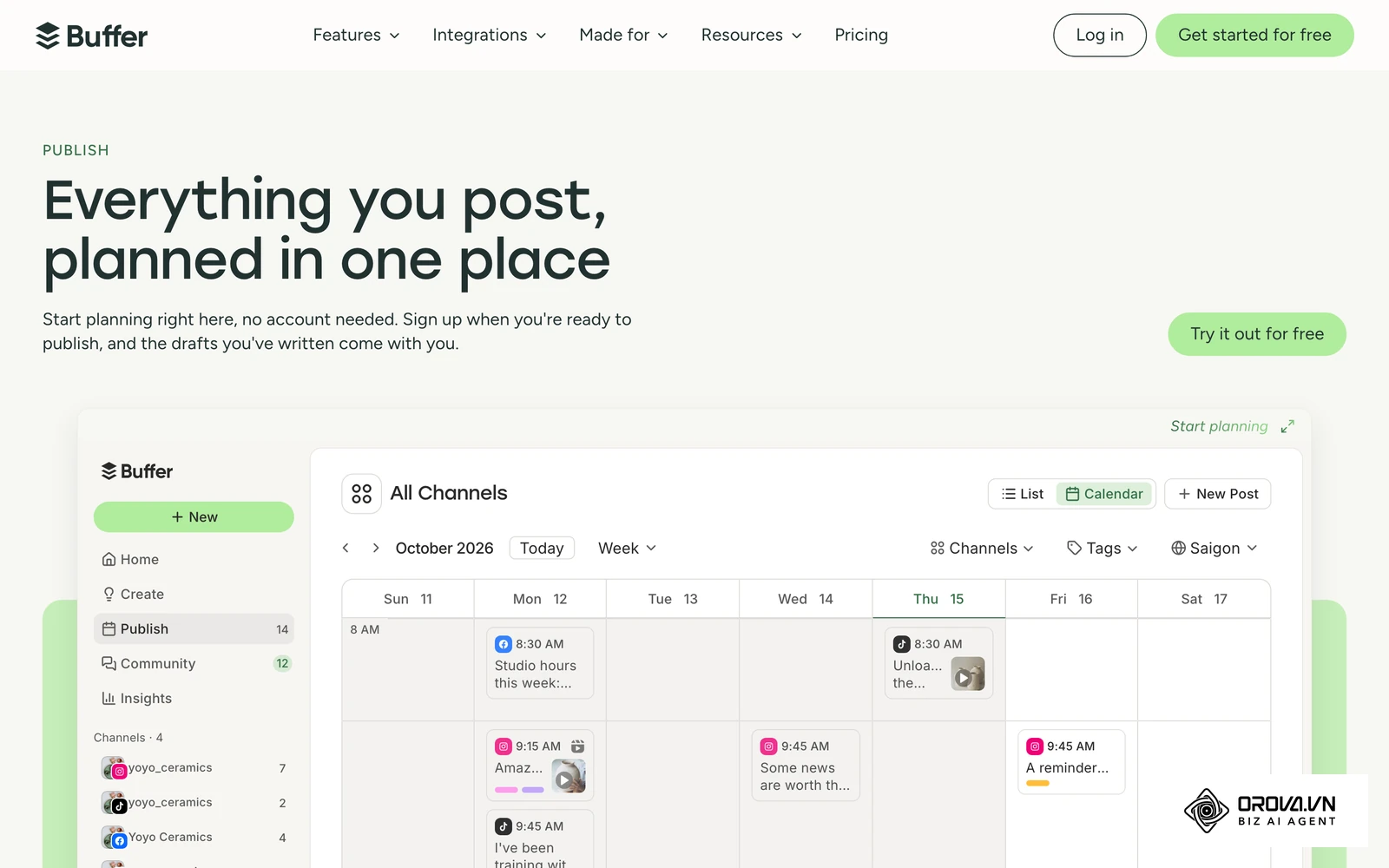Go to previous week with the left arrow
This screenshot has height=868, width=1389.
pyautogui.click(x=346, y=548)
